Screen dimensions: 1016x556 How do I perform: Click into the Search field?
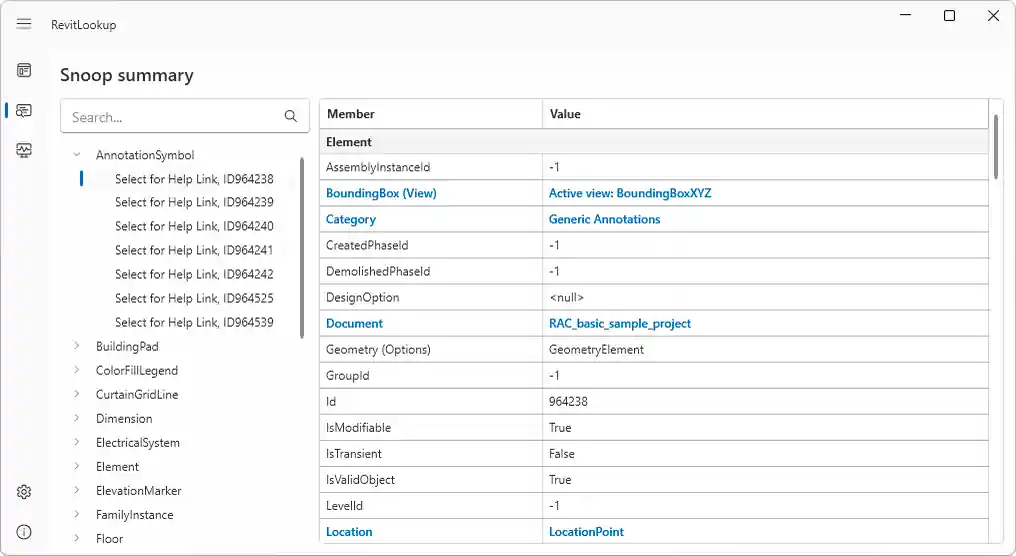tap(170, 117)
